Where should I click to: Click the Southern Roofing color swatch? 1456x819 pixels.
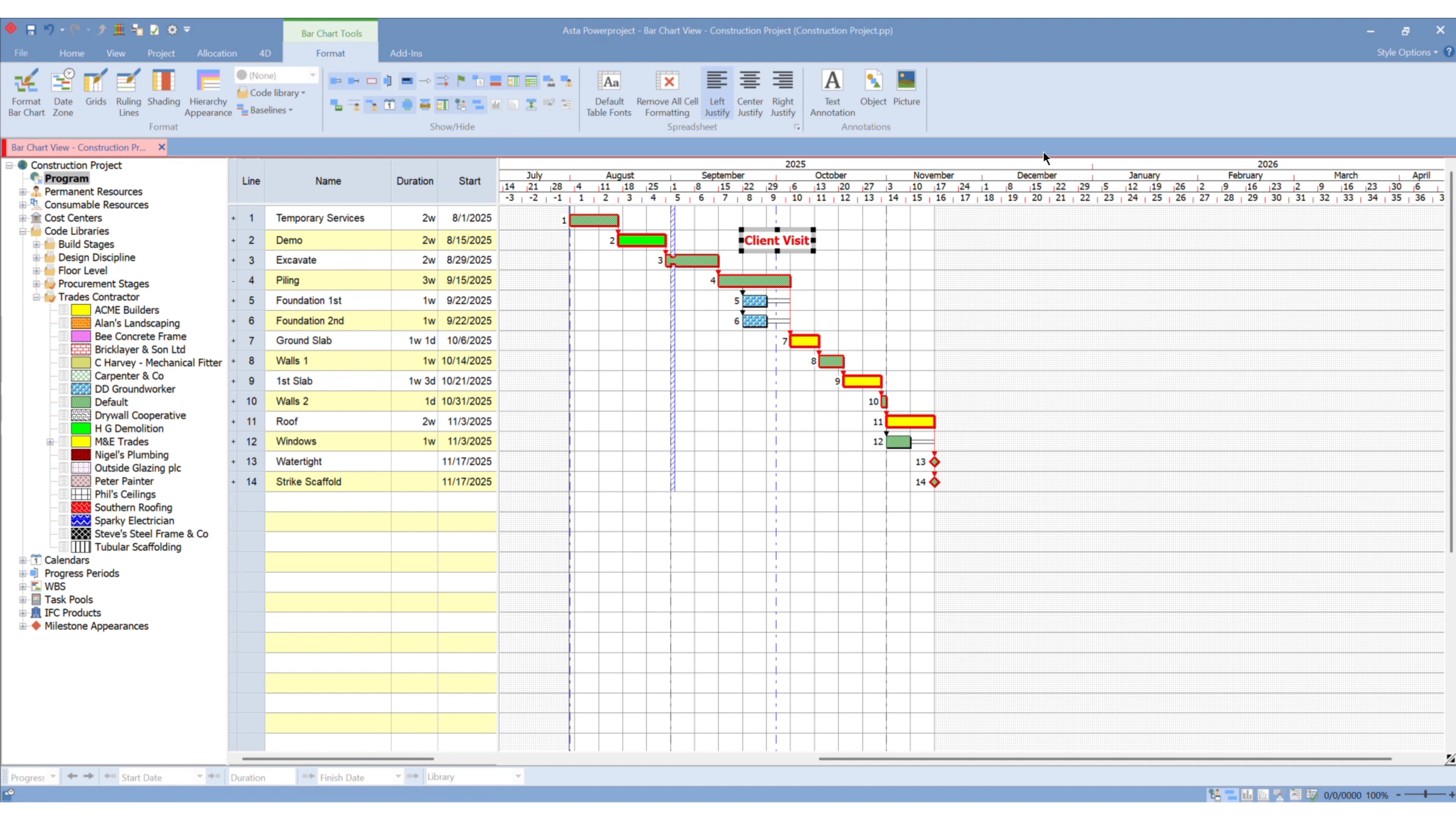[x=81, y=508]
